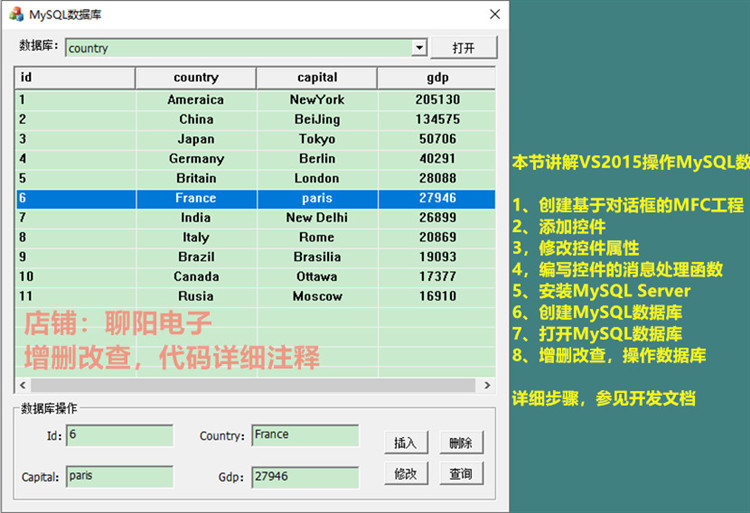Click the country column header

(196, 77)
